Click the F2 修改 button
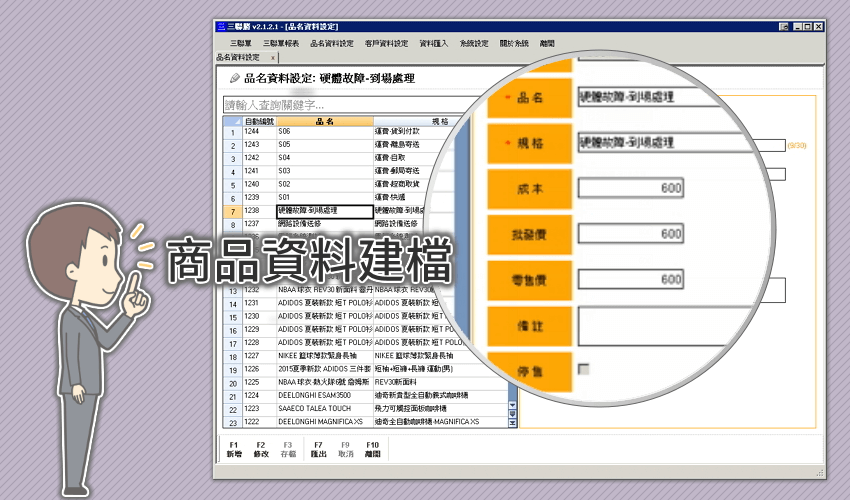 coord(261,450)
